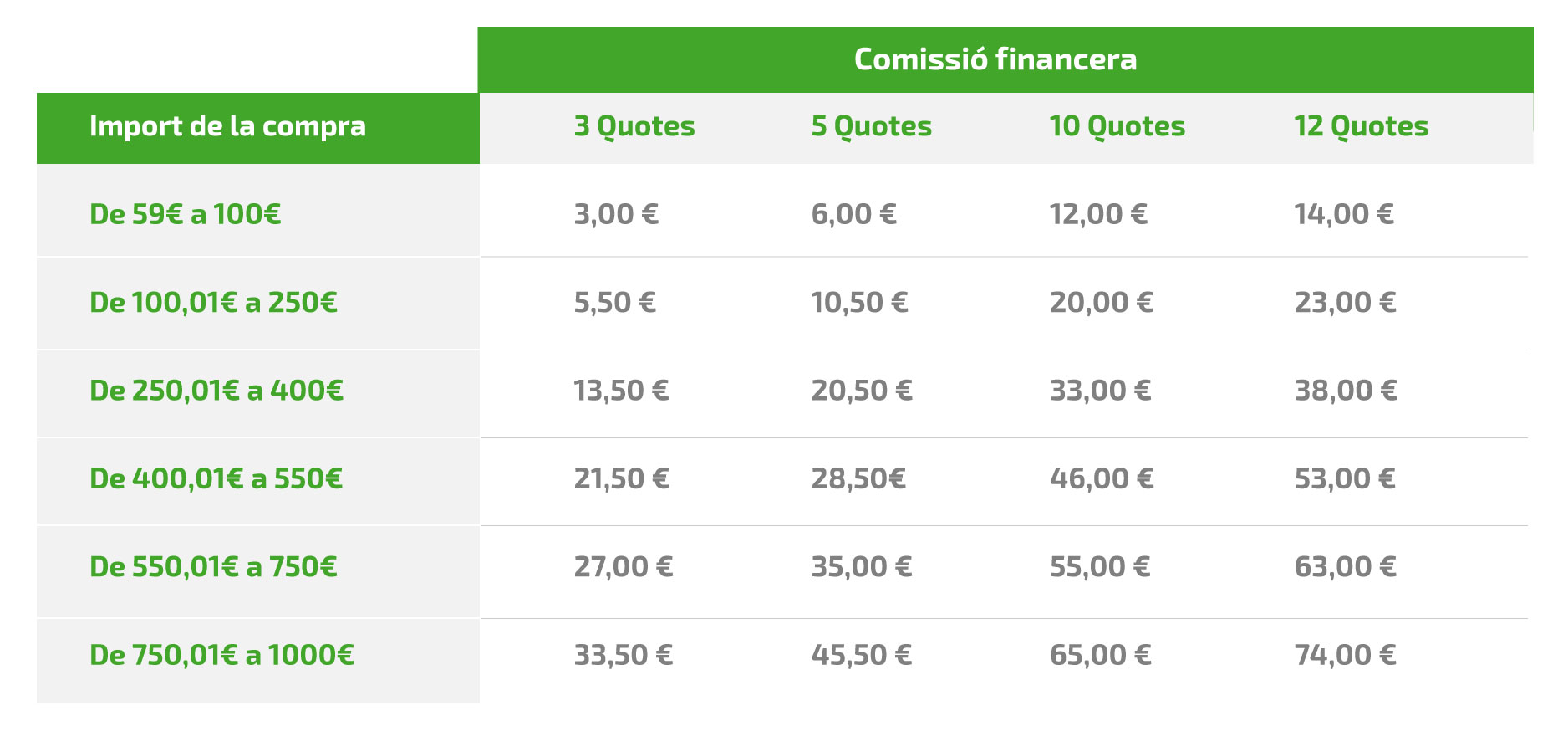Click the 3 Quotes column header
The height and width of the screenshot is (731, 1568).
click(x=634, y=126)
